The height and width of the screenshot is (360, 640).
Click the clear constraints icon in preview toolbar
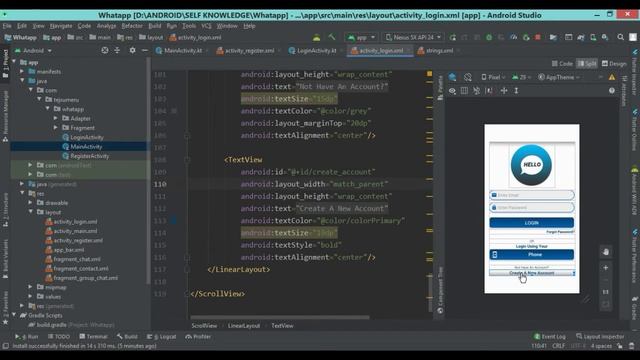[x=476, y=91]
